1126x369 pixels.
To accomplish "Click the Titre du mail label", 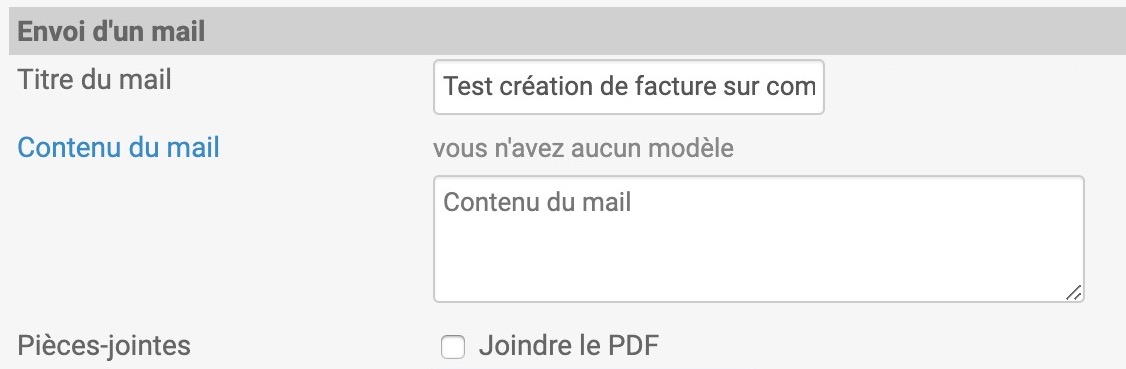I will click(x=94, y=79).
